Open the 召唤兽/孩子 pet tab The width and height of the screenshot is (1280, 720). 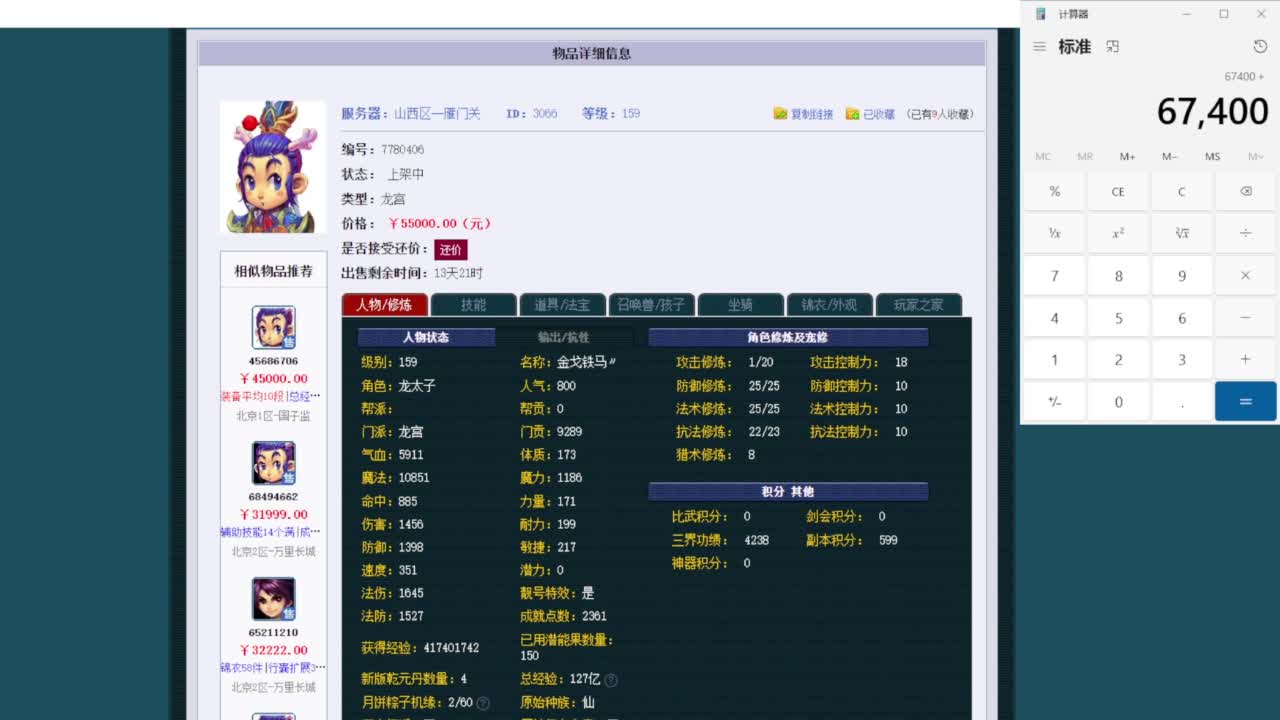652,305
